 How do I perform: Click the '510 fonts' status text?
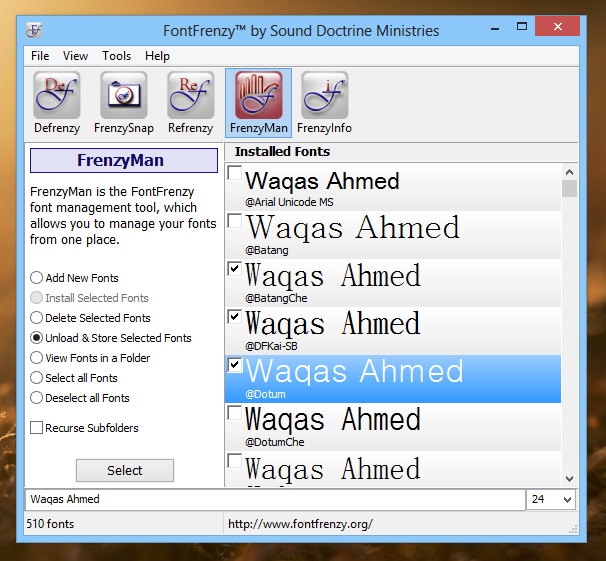[x=50, y=524]
